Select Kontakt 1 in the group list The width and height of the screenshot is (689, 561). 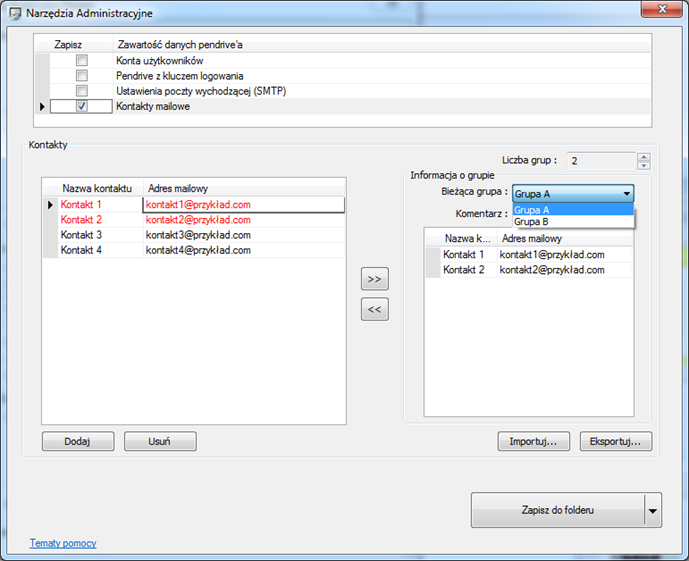(x=464, y=255)
